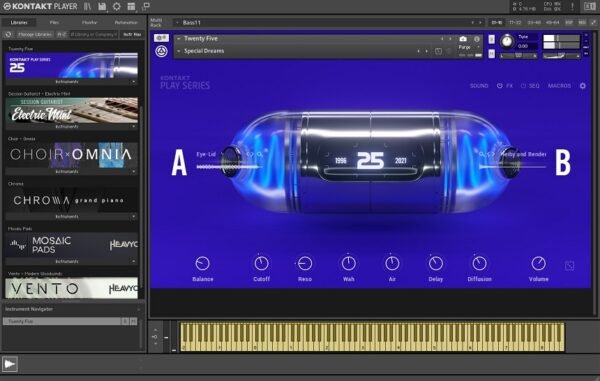Click the exclamation warning icon at top right
This screenshot has height=381, width=600.
pyautogui.click(x=572, y=6)
